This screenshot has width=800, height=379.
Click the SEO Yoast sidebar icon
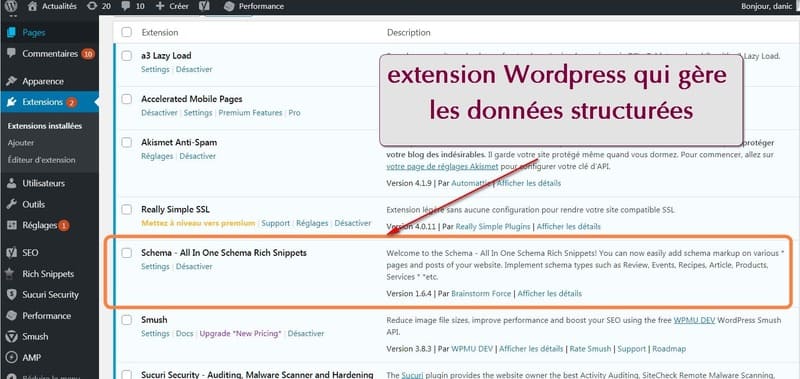(11, 252)
